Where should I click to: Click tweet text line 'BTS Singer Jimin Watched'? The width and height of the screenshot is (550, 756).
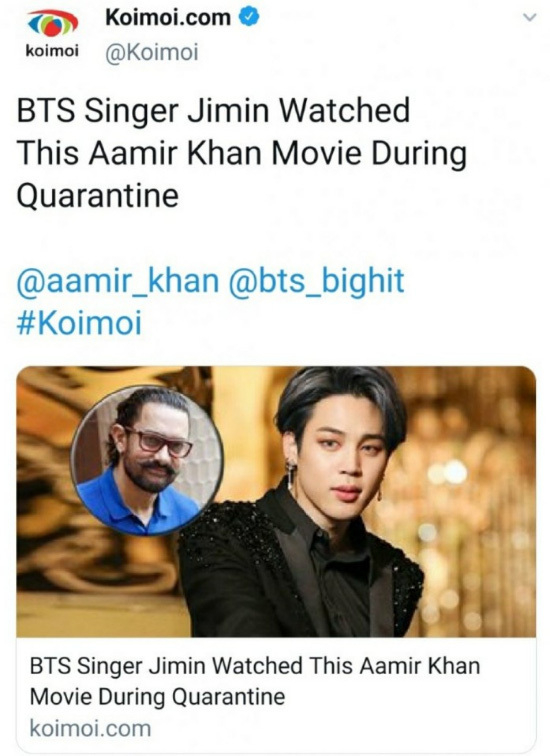[x=213, y=111]
